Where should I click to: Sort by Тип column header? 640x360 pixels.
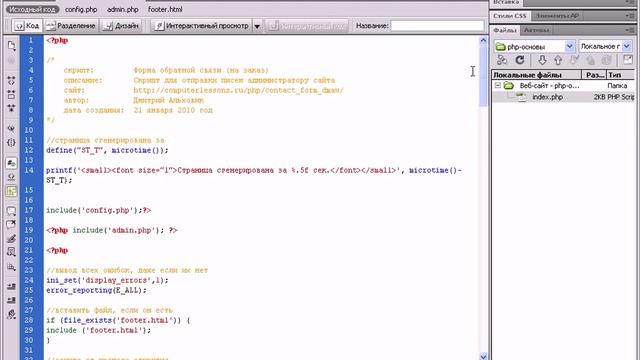pos(621,75)
